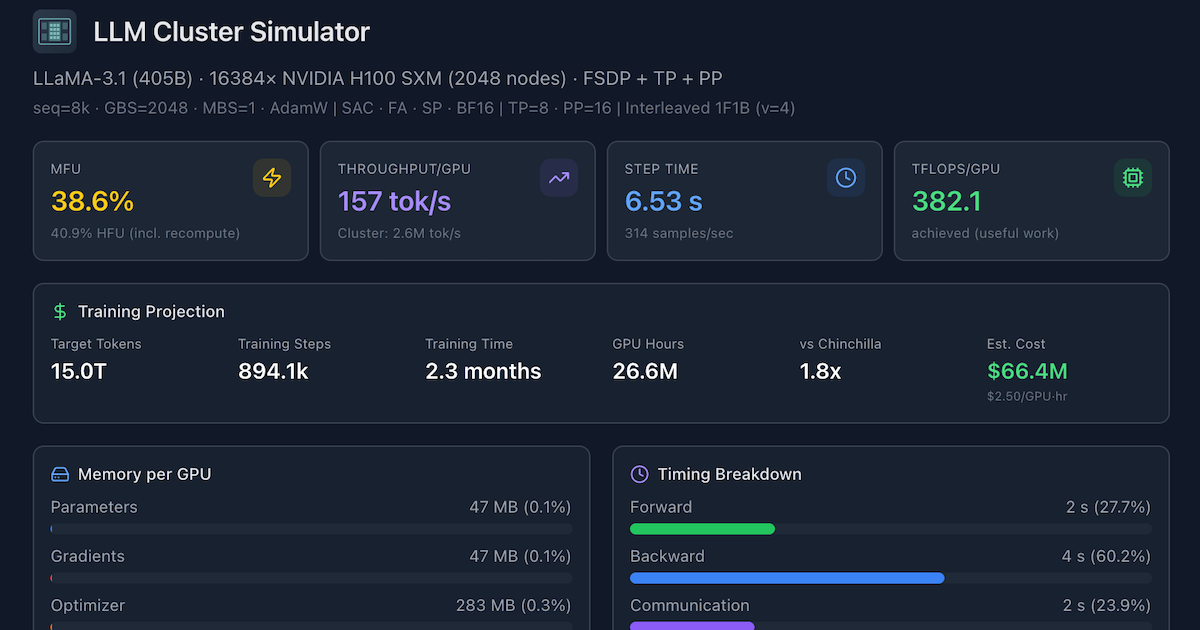Click the $66.4M estimated cost value
The image size is (1200, 630).
click(x=1027, y=371)
